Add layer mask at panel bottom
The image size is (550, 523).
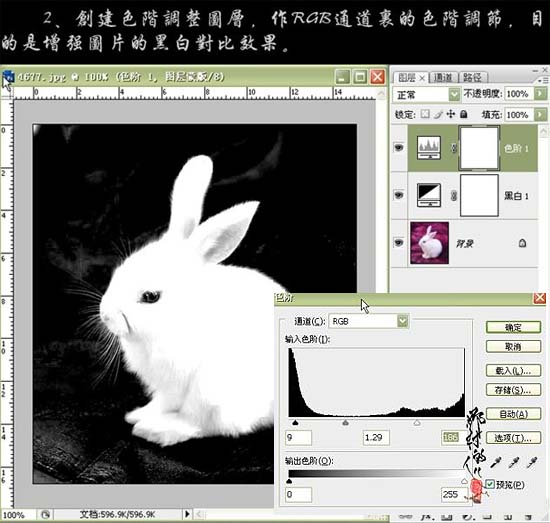click(446, 517)
